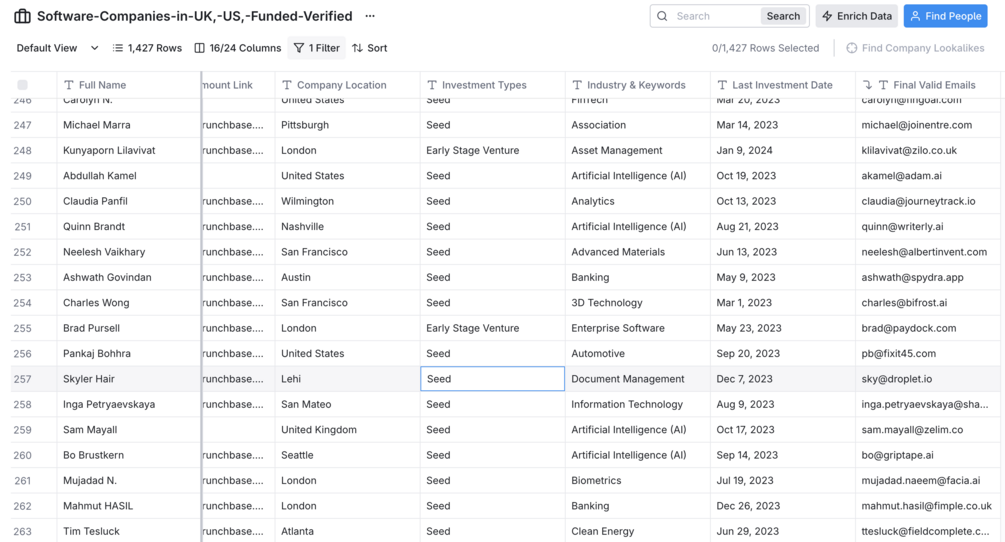Click the Company Location column header

pyautogui.click(x=341, y=85)
